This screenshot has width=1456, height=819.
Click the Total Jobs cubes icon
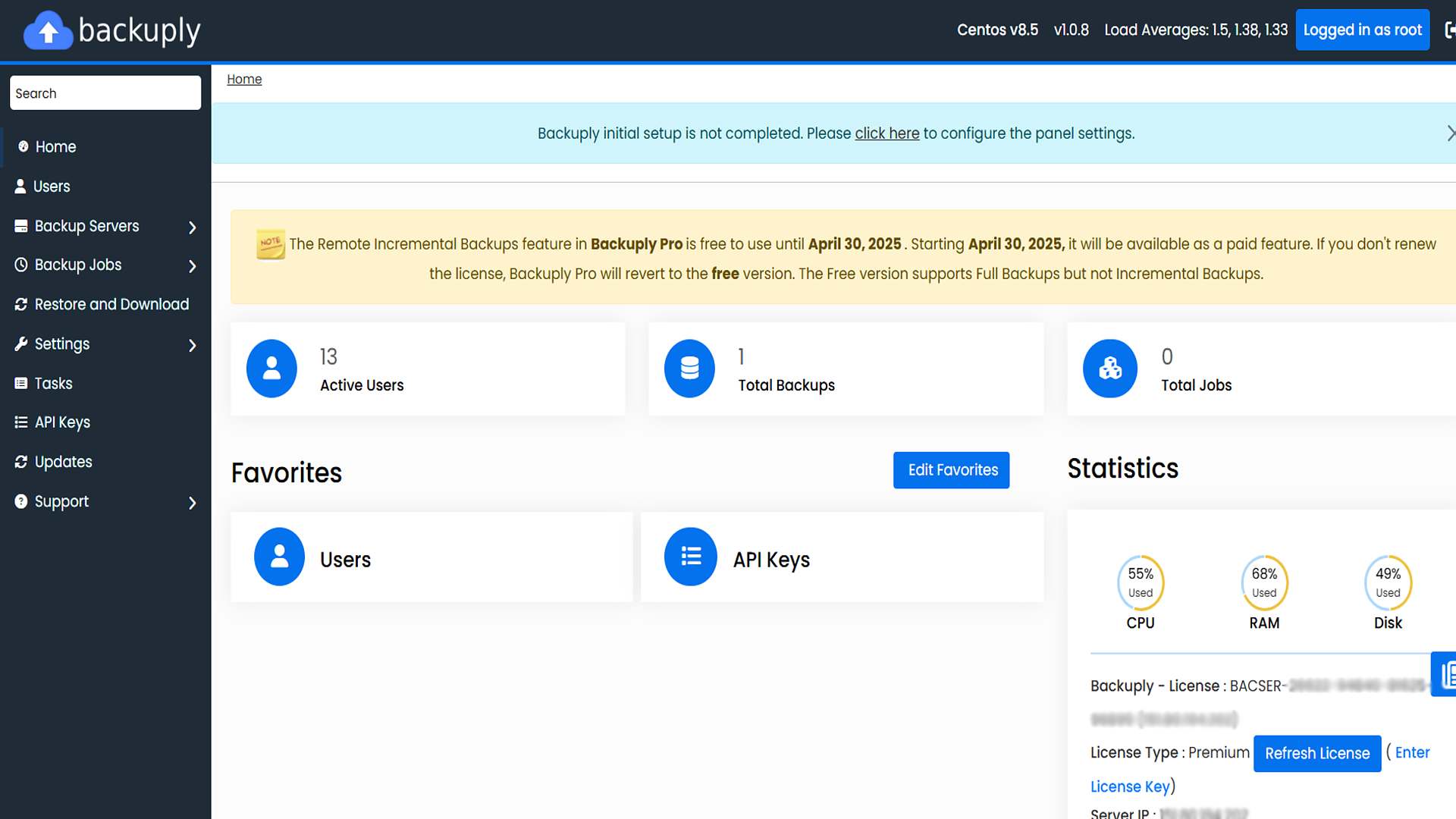[1110, 369]
